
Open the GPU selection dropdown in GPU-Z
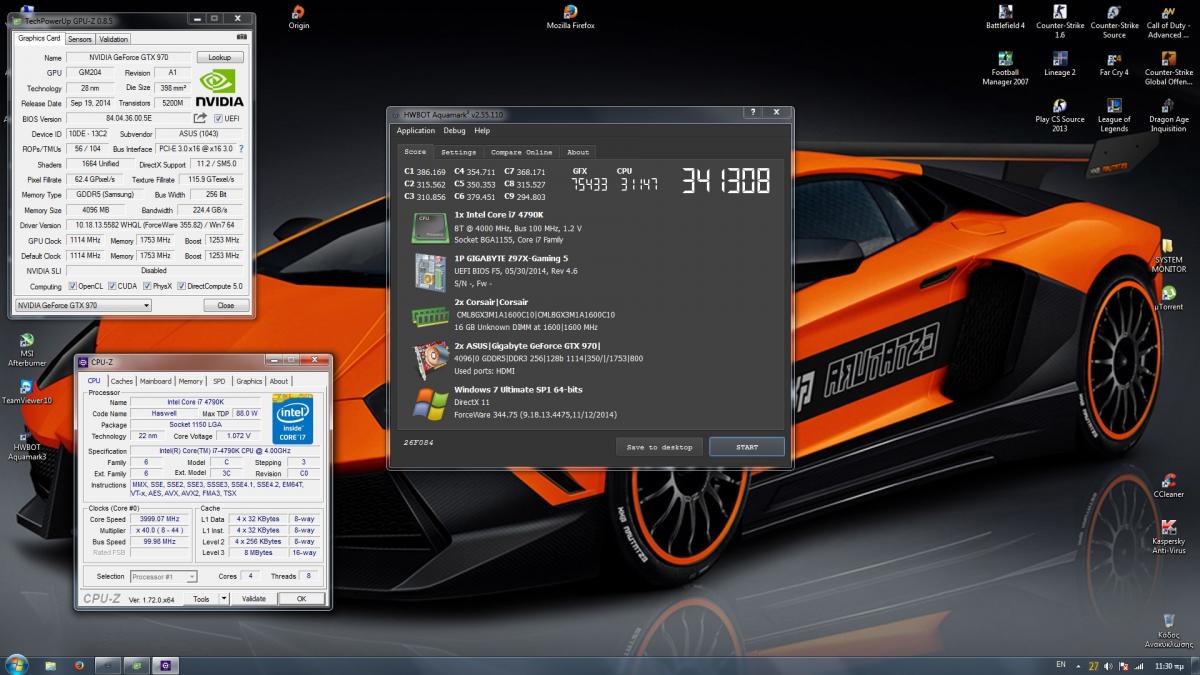pos(83,305)
